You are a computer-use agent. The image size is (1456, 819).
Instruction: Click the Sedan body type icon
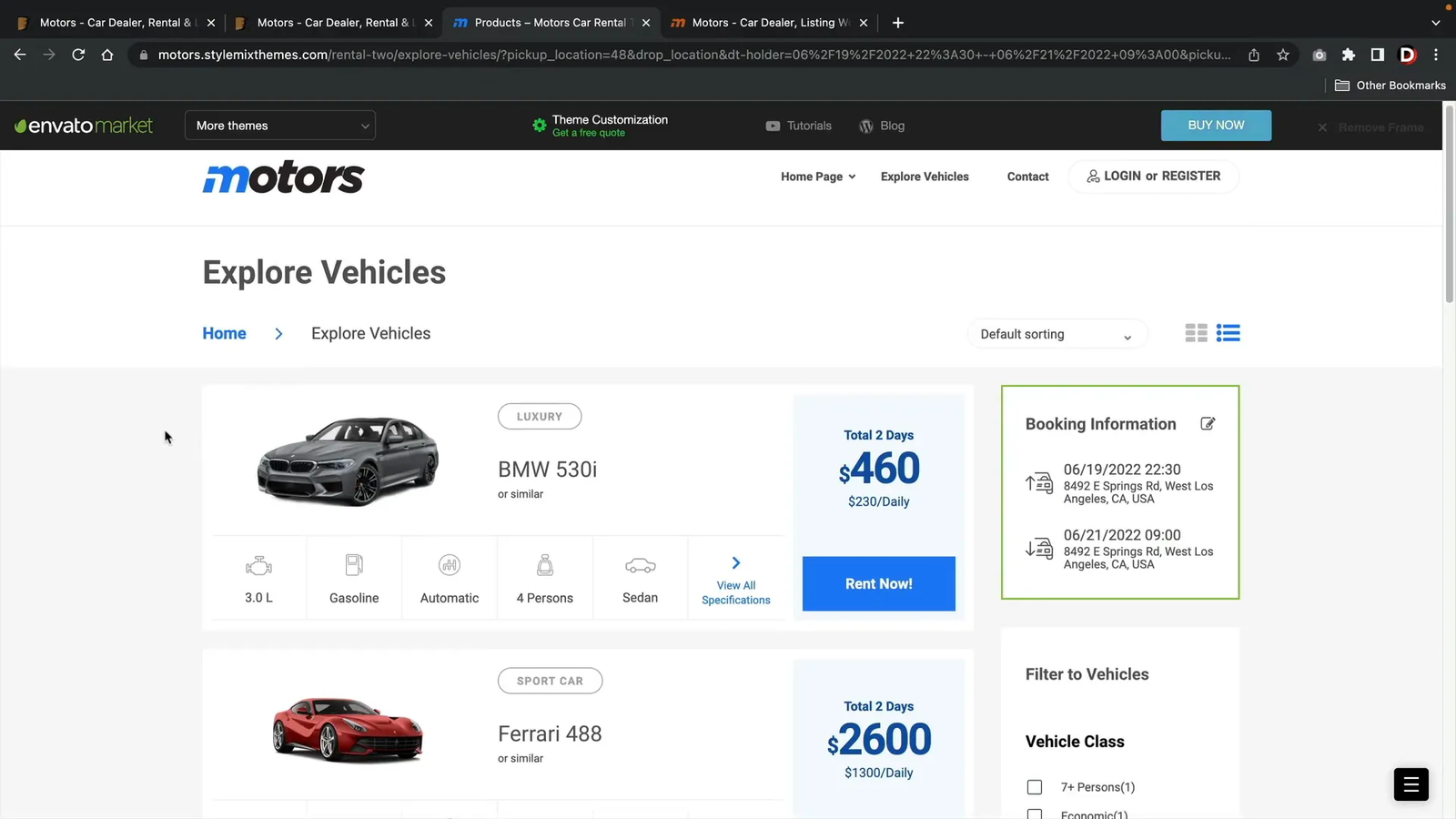coord(640,566)
